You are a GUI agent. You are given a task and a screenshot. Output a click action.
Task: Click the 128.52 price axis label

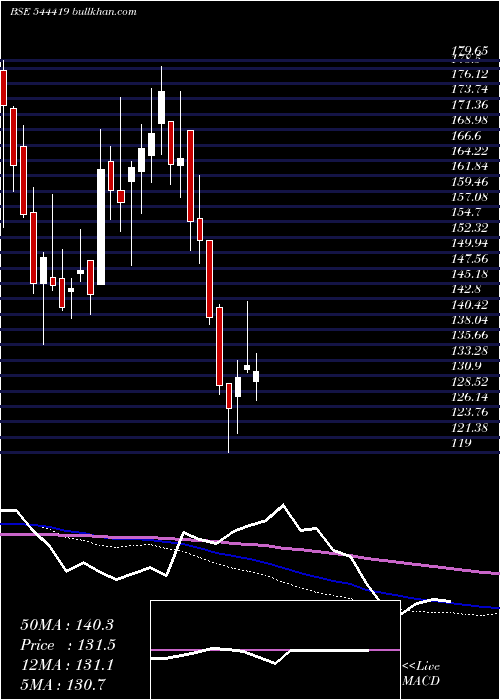coord(470,382)
